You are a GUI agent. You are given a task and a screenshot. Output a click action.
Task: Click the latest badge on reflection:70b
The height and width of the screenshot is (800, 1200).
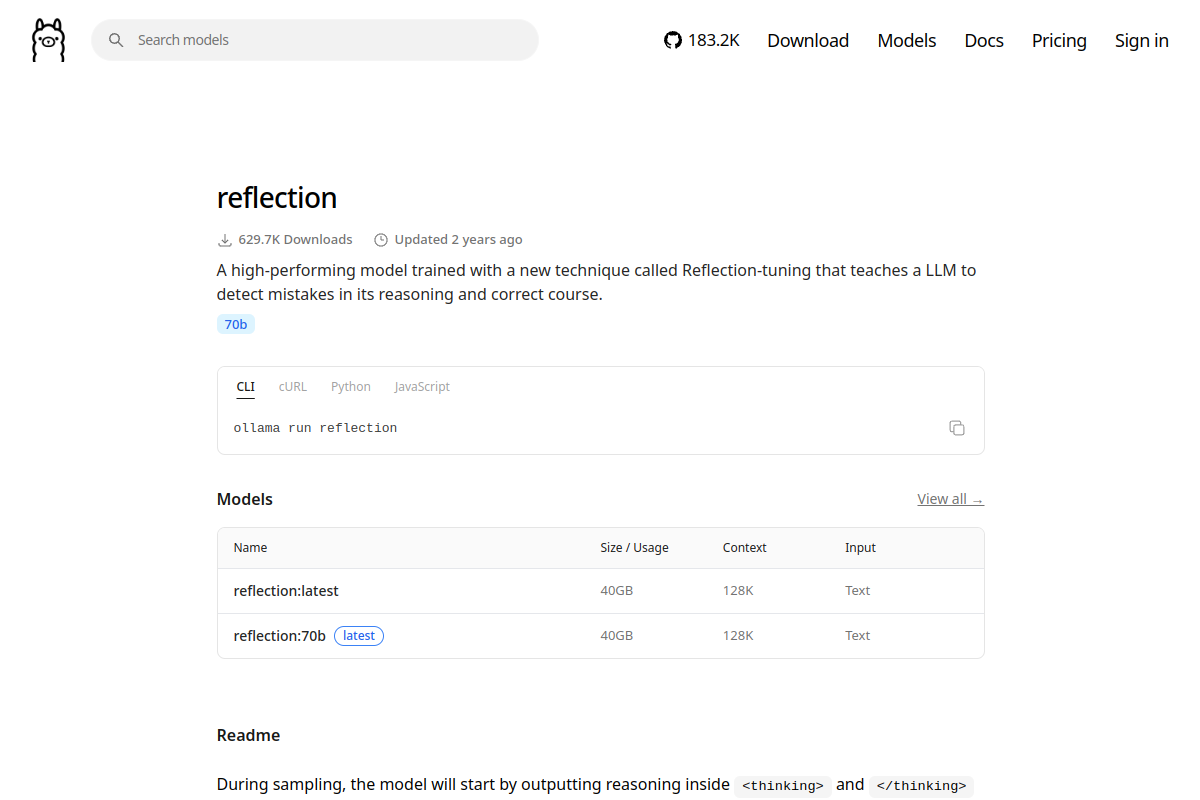coord(359,636)
